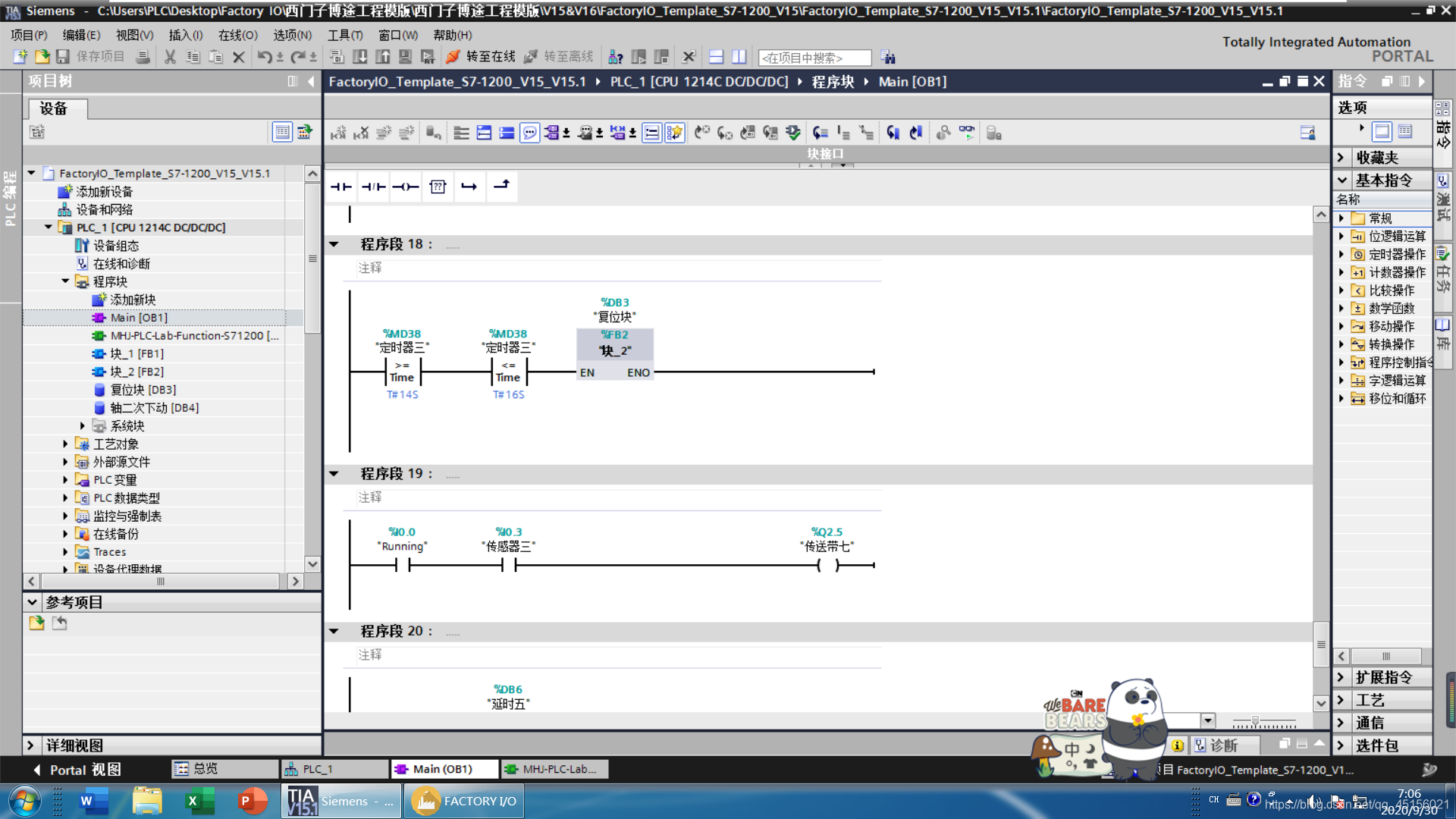Select 复位块 [DB3] in project tree
Image resolution: width=1456 pixels, height=819 pixels.
point(143,390)
